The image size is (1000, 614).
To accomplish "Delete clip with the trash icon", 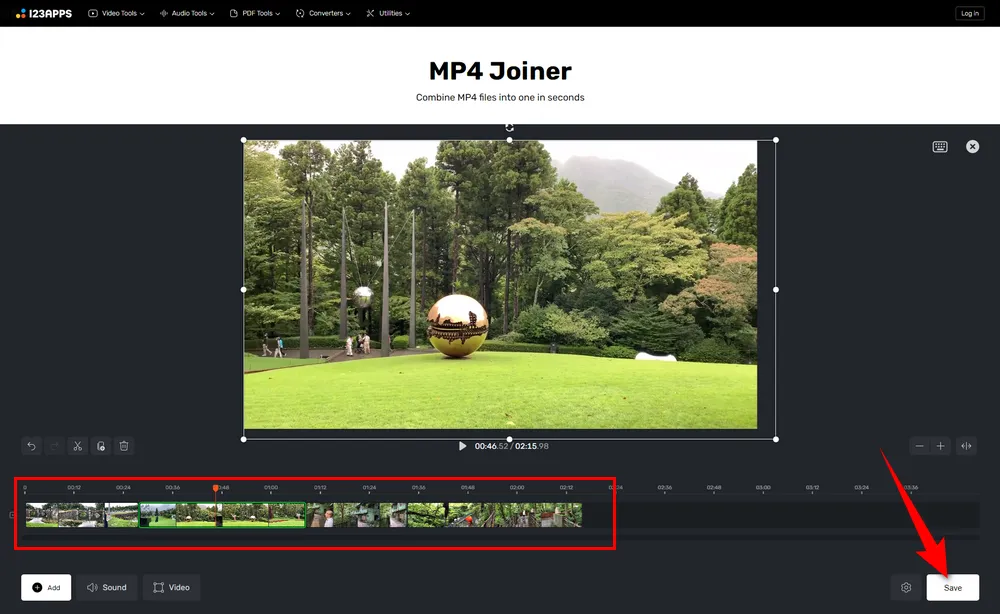I will point(124,446).
